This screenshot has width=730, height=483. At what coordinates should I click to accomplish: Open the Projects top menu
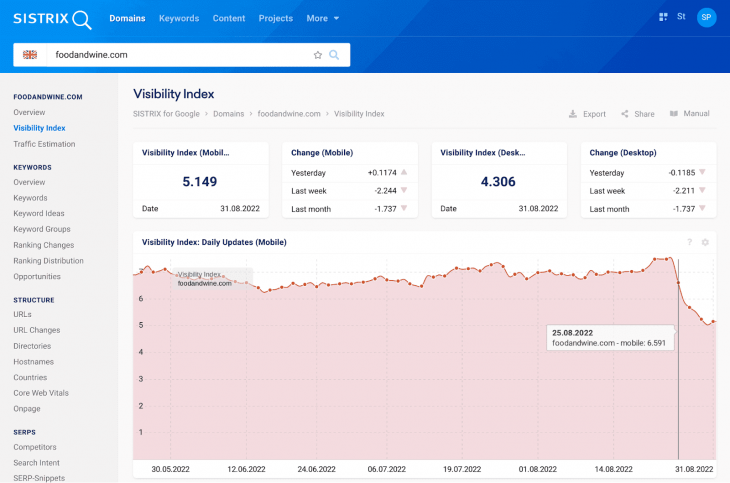(275, 18)
